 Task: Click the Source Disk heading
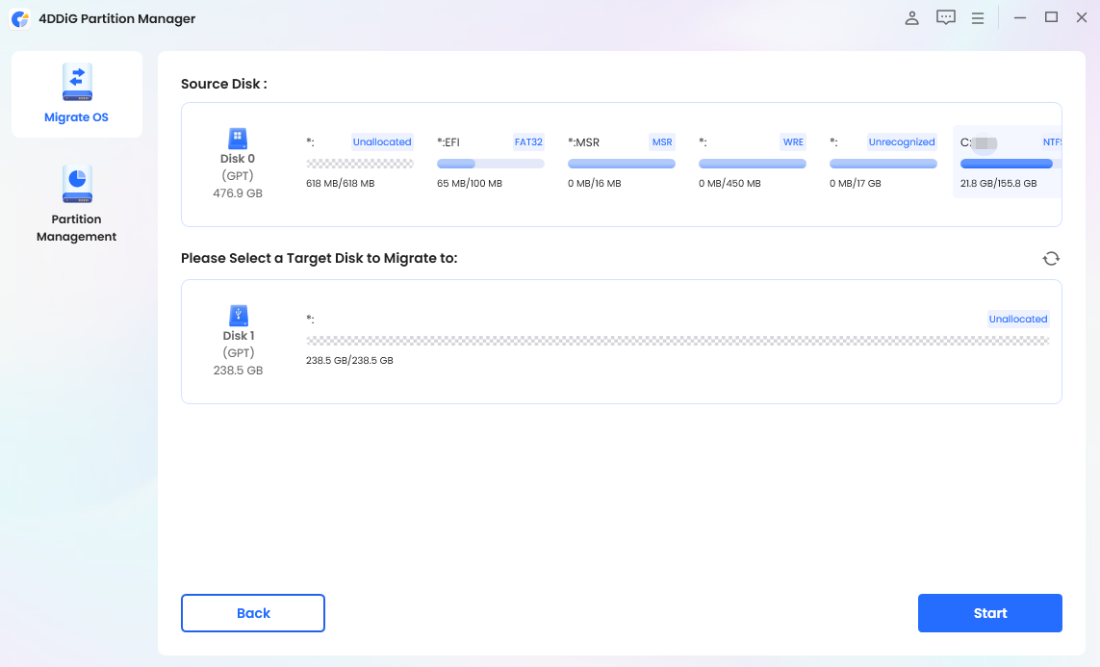[x=224, y=84]
